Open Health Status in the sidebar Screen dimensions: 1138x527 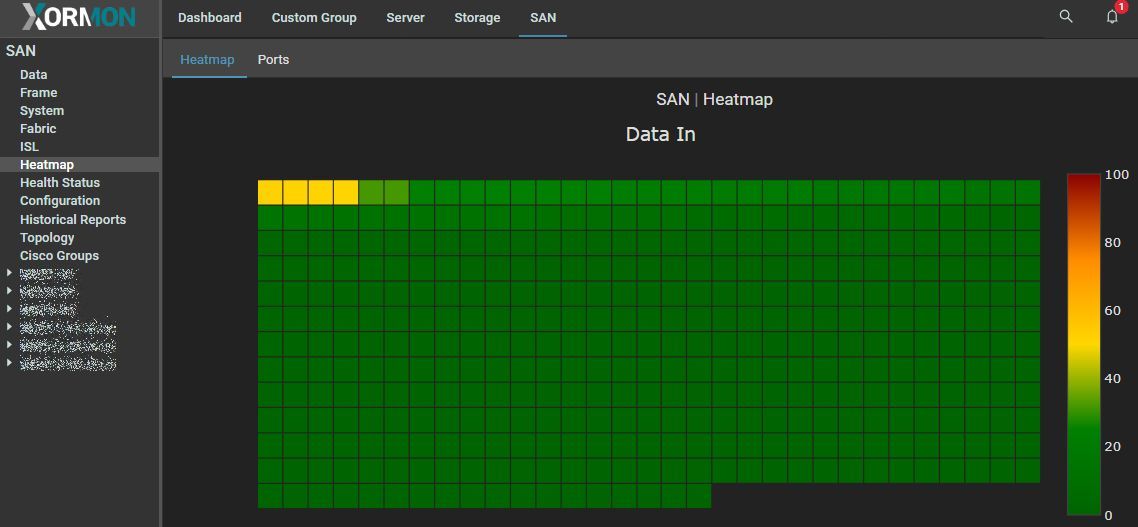coord(60,183)
